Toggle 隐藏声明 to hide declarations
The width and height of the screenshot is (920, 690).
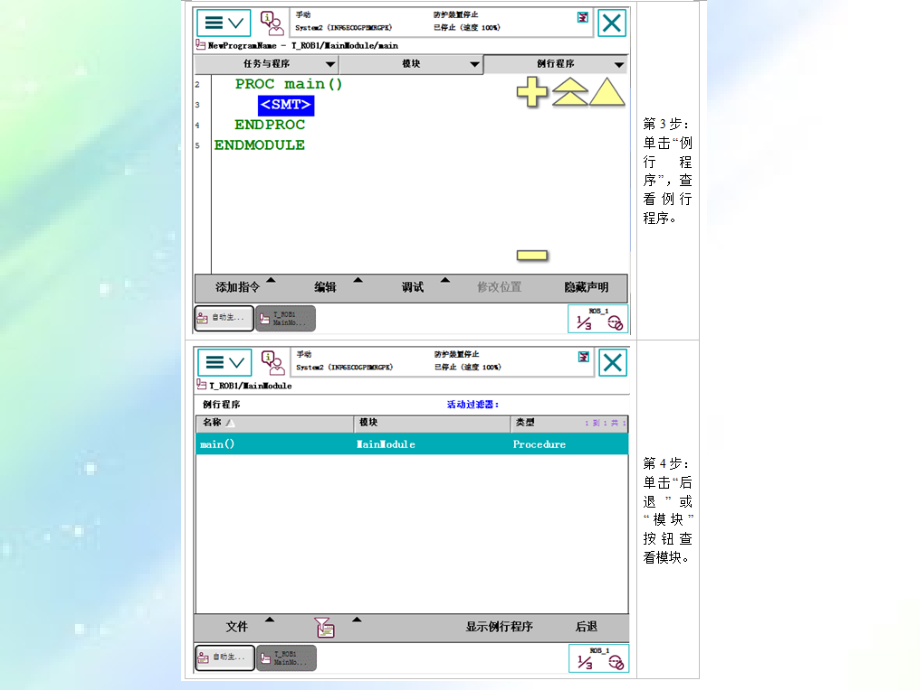(586, 287)
